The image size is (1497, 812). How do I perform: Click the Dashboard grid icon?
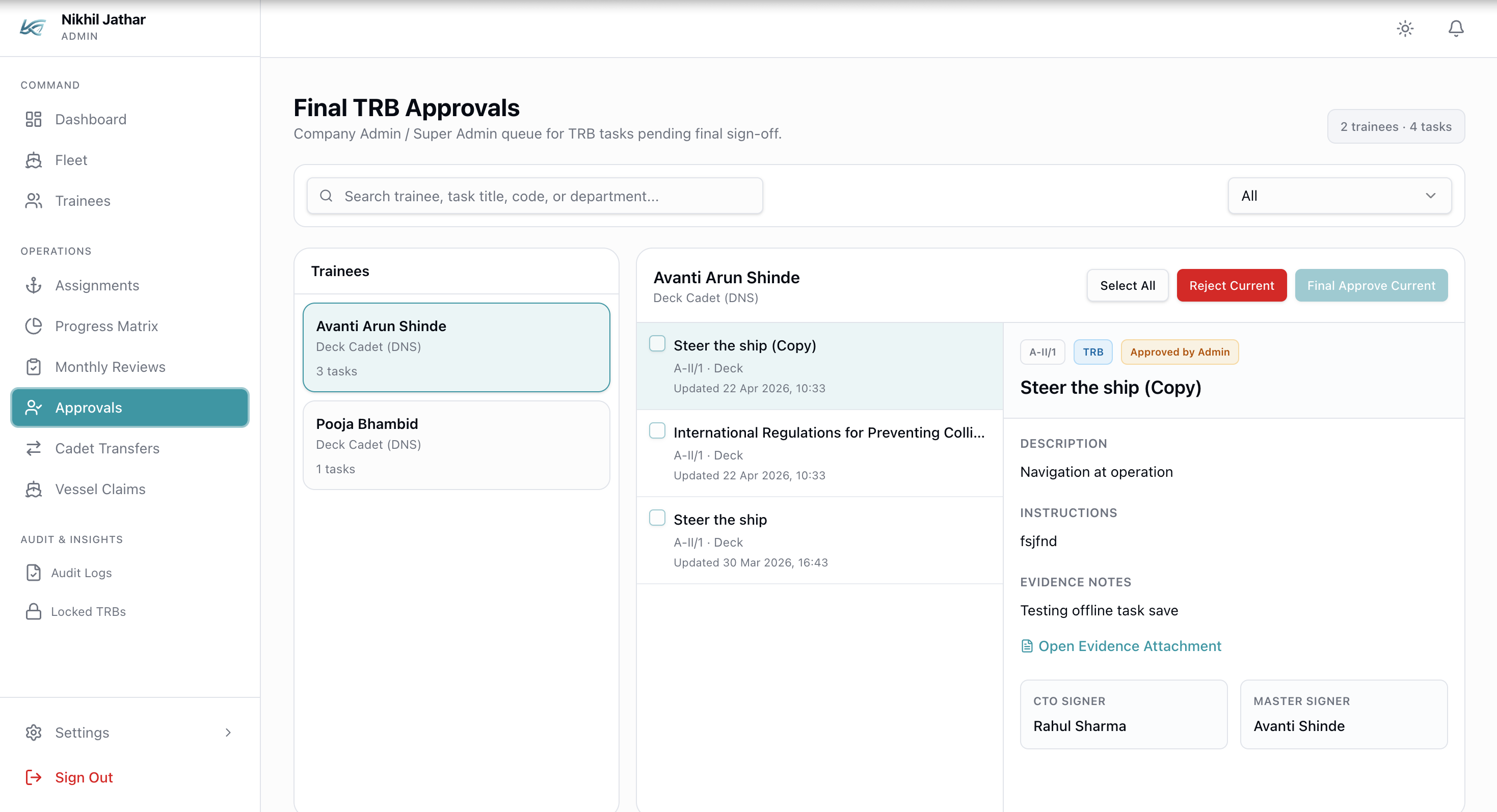click(34, 119)
